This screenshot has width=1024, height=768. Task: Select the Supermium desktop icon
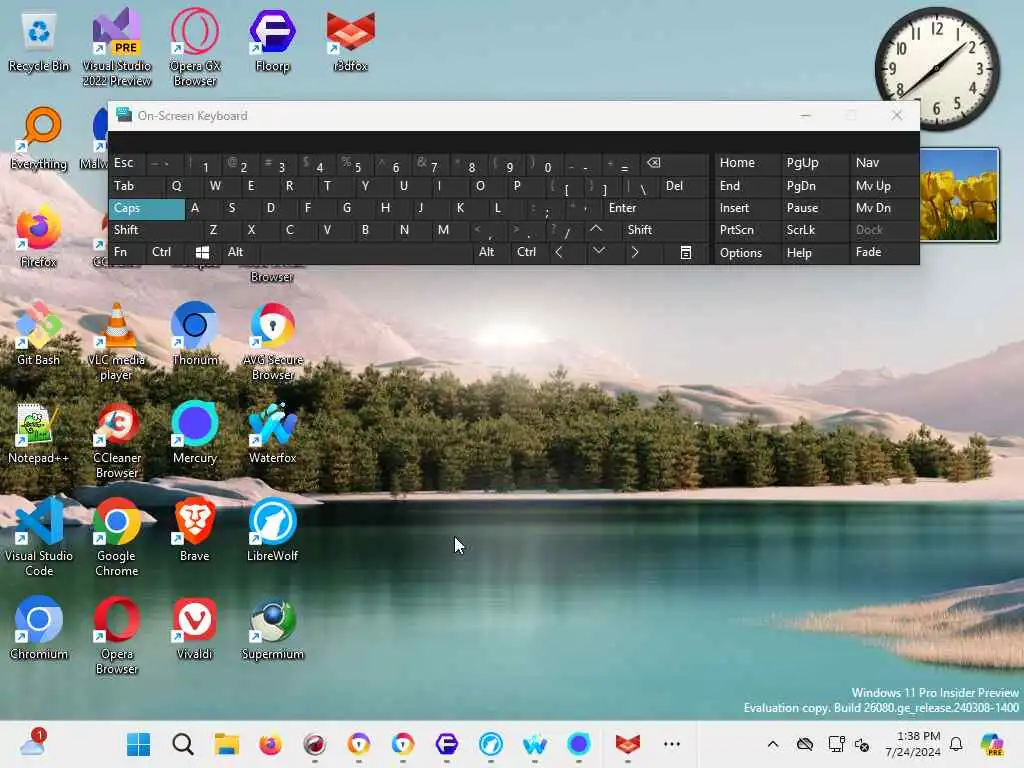coord(272,629)
